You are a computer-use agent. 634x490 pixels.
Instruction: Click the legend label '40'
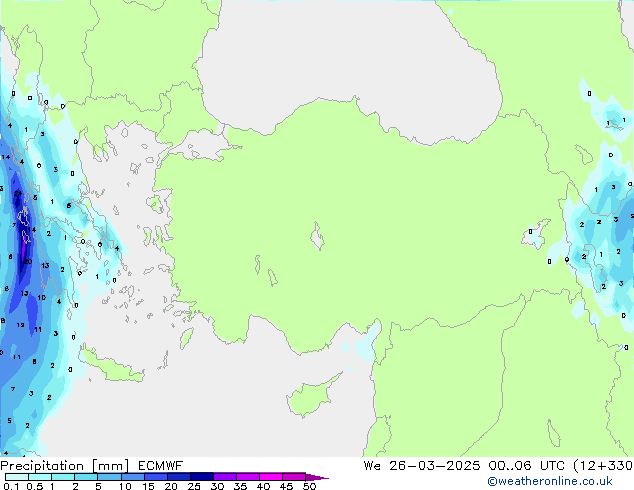click(263, 486)
